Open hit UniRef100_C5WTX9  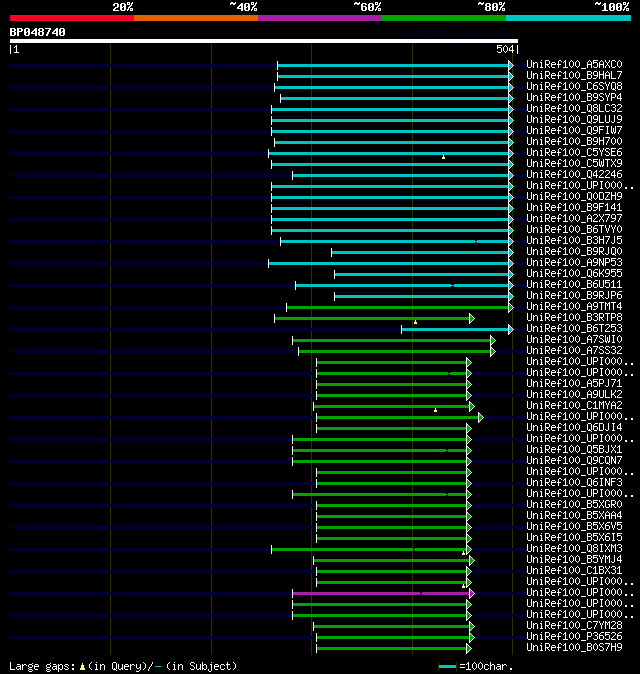pos(574,163)
